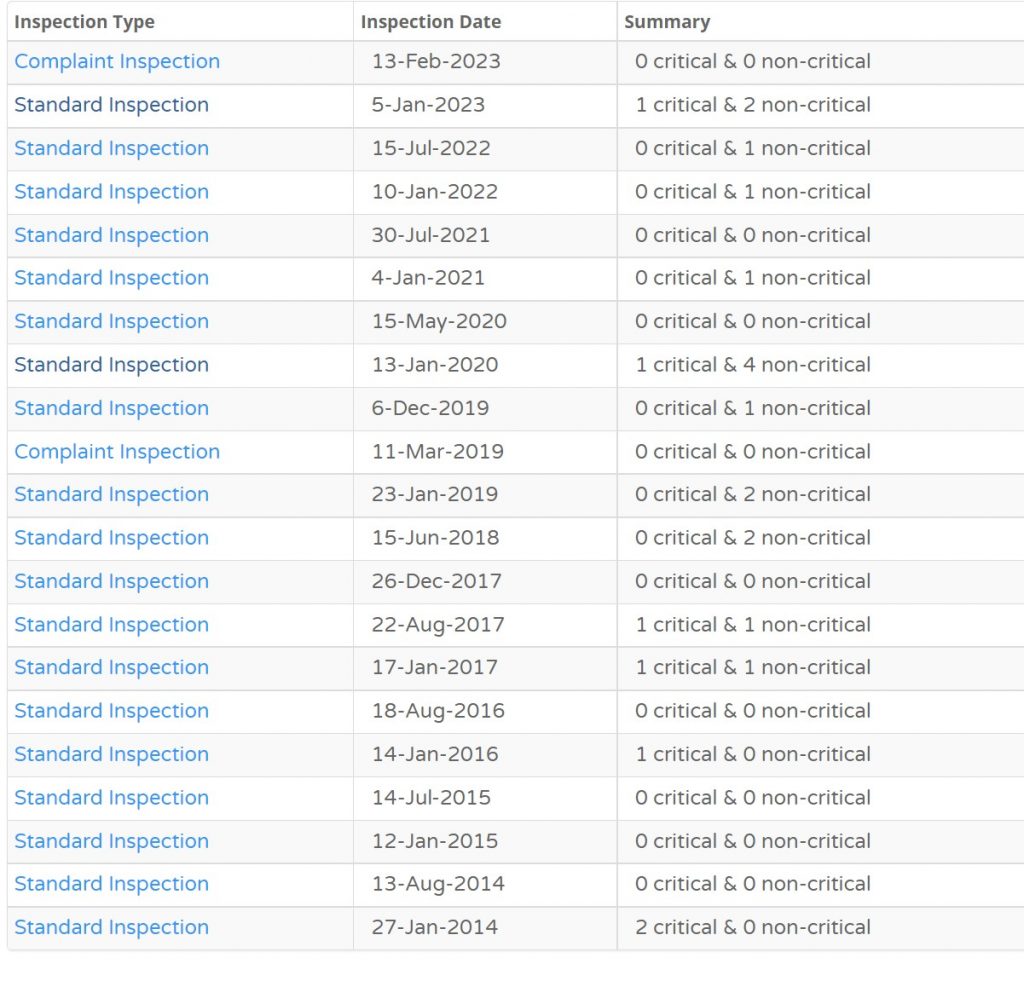Select the date text "14-Jul-2015"

431,797
